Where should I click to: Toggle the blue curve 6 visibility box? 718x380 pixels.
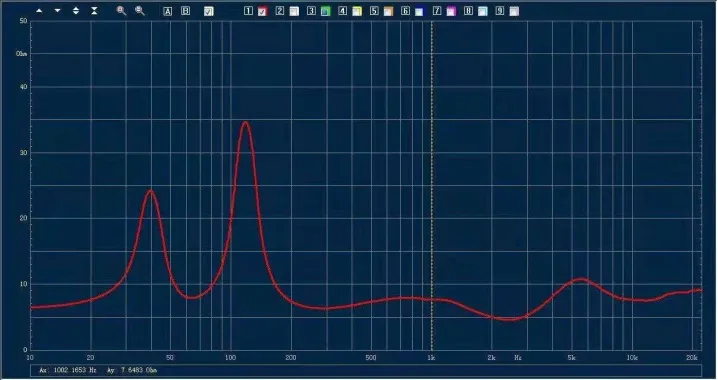click(x=419, y=11)
